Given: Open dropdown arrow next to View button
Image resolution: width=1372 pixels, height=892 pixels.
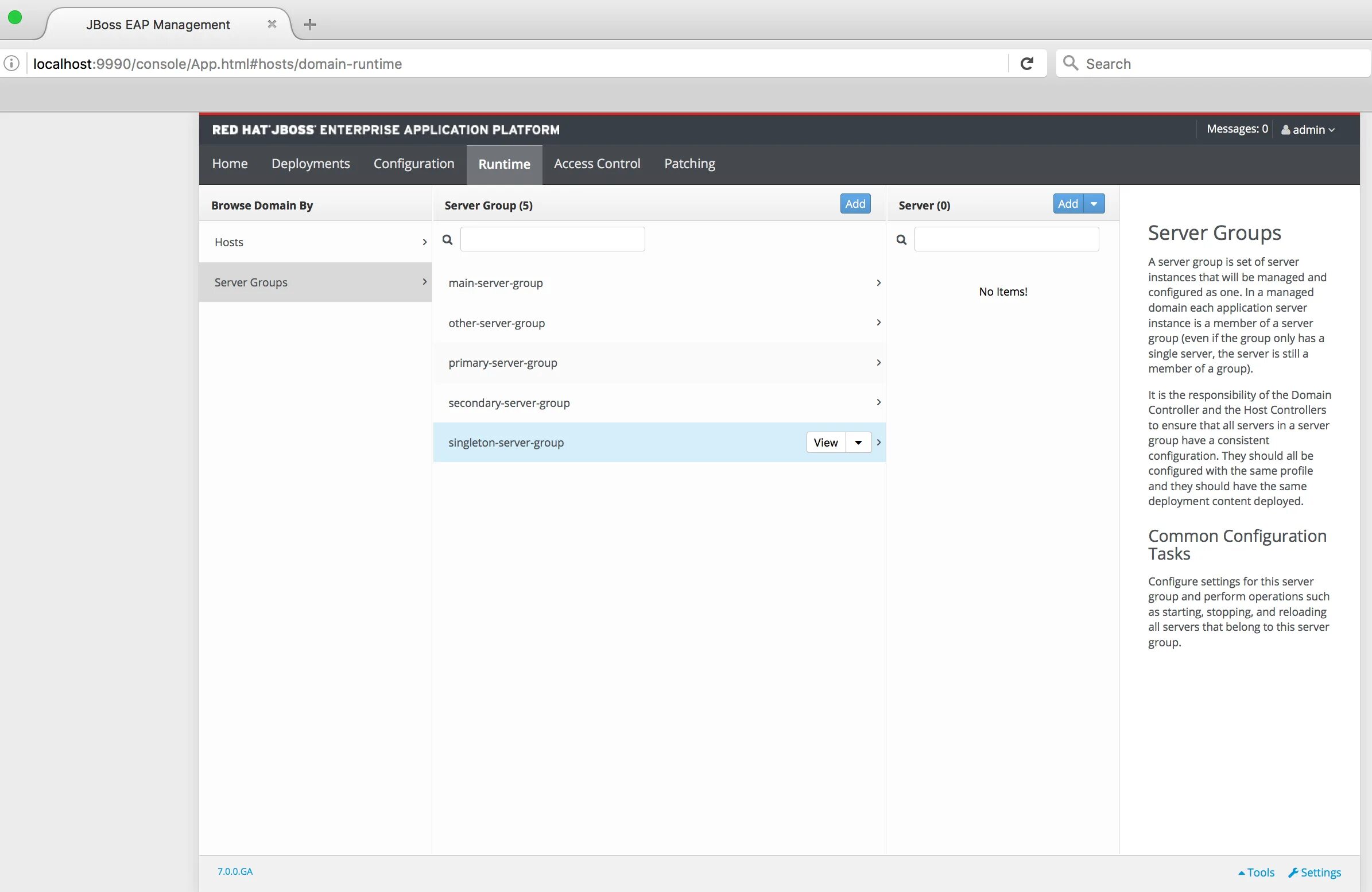Looking at the screenshot, I should click(x=858, y=442).
